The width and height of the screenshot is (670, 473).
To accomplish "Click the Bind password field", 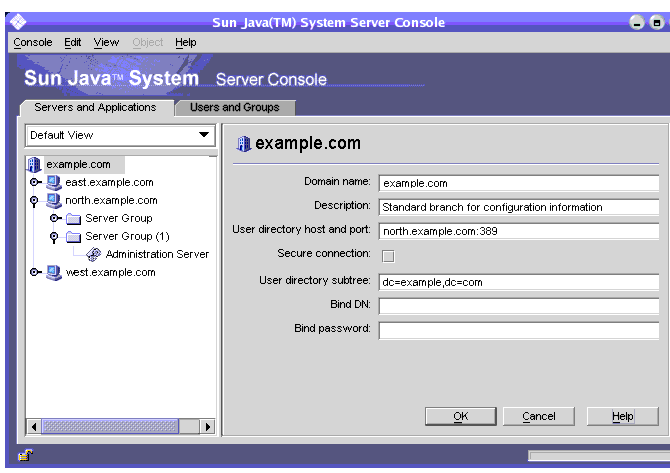I will 519,330.
